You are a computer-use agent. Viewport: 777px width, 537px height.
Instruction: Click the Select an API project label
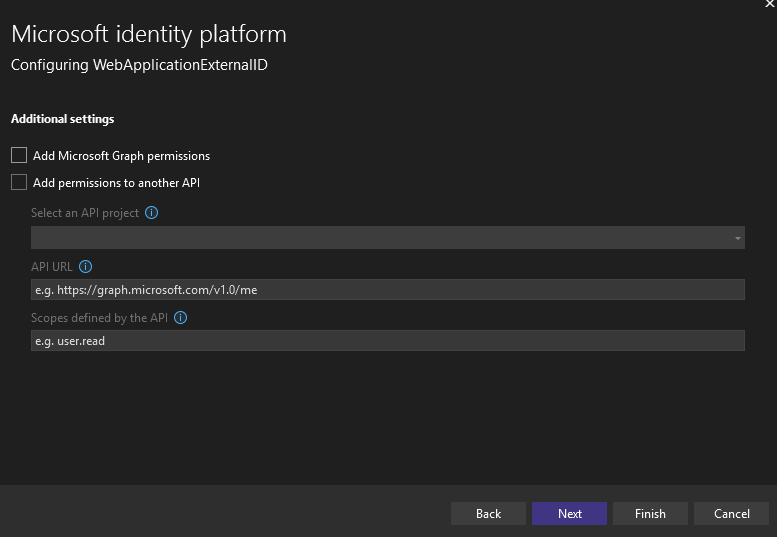[x=85, y=213]
